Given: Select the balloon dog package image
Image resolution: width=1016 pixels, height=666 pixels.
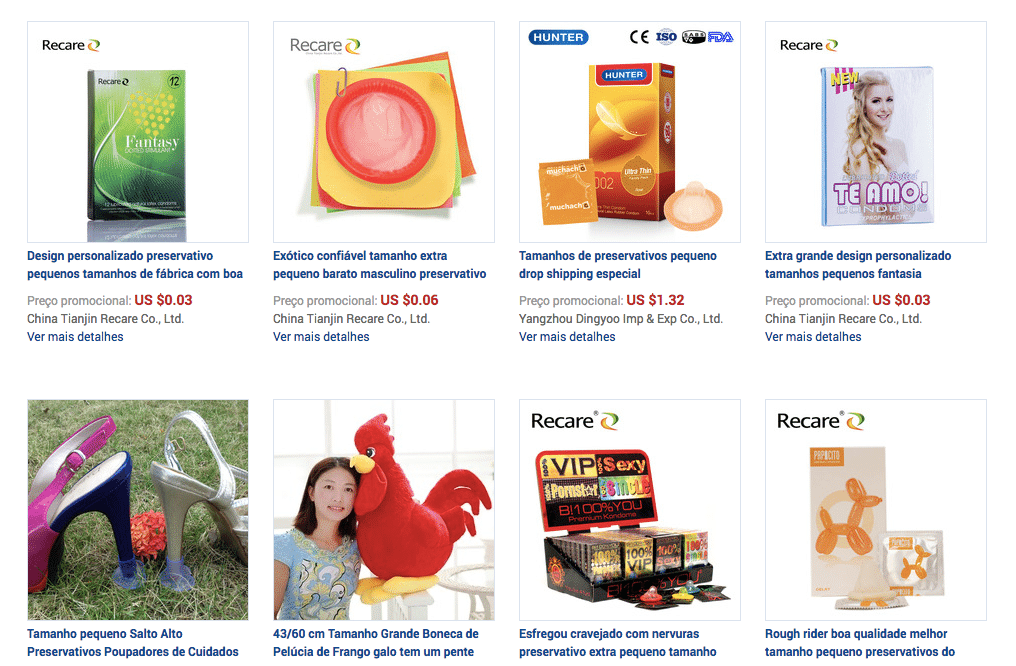Looking at the screenshot, I should 875,510.
